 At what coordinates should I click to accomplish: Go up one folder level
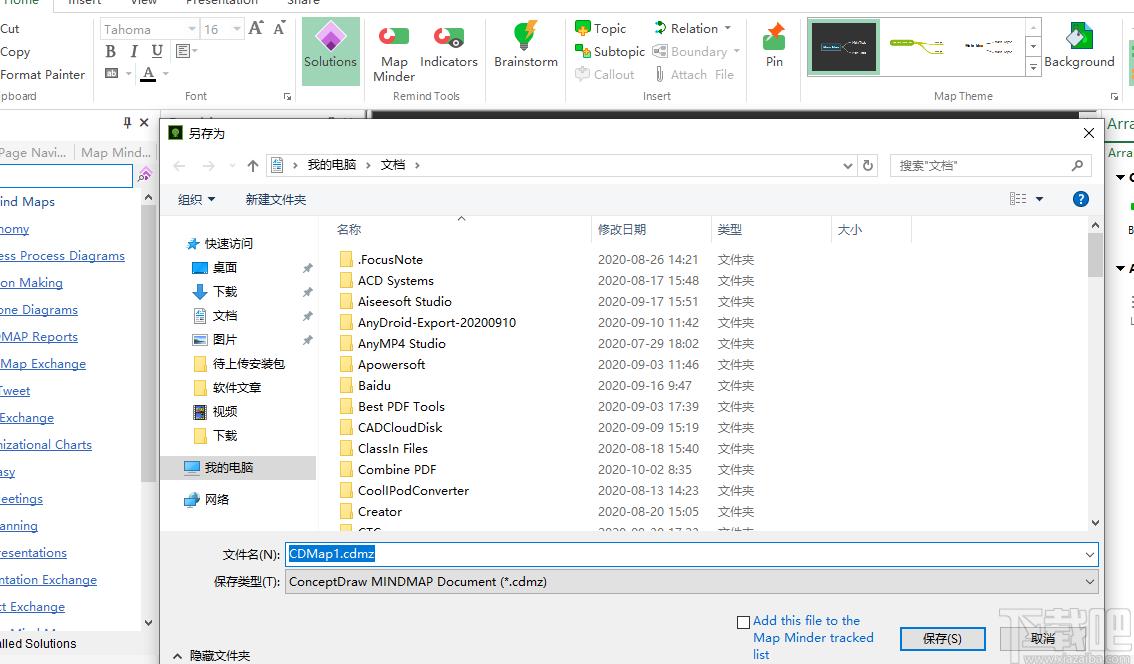coord(252,166)
